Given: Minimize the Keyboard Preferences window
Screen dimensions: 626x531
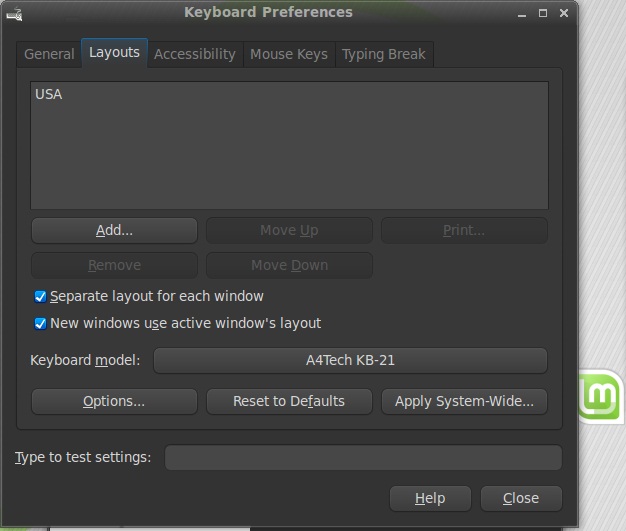Looking at the screenshot, I should click(x=521, y=14).
